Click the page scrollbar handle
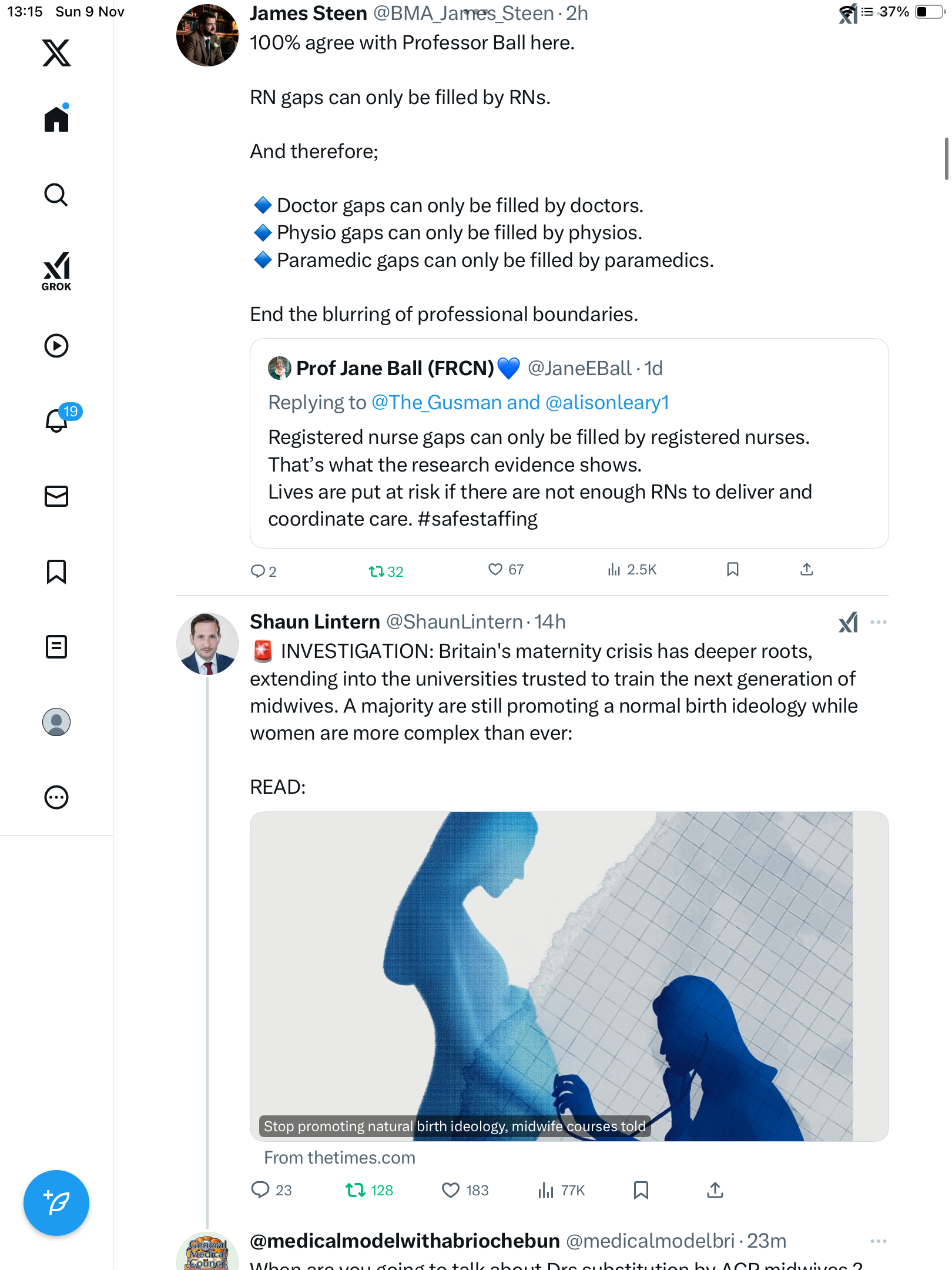952x1270 pixels. coord(946,159)
